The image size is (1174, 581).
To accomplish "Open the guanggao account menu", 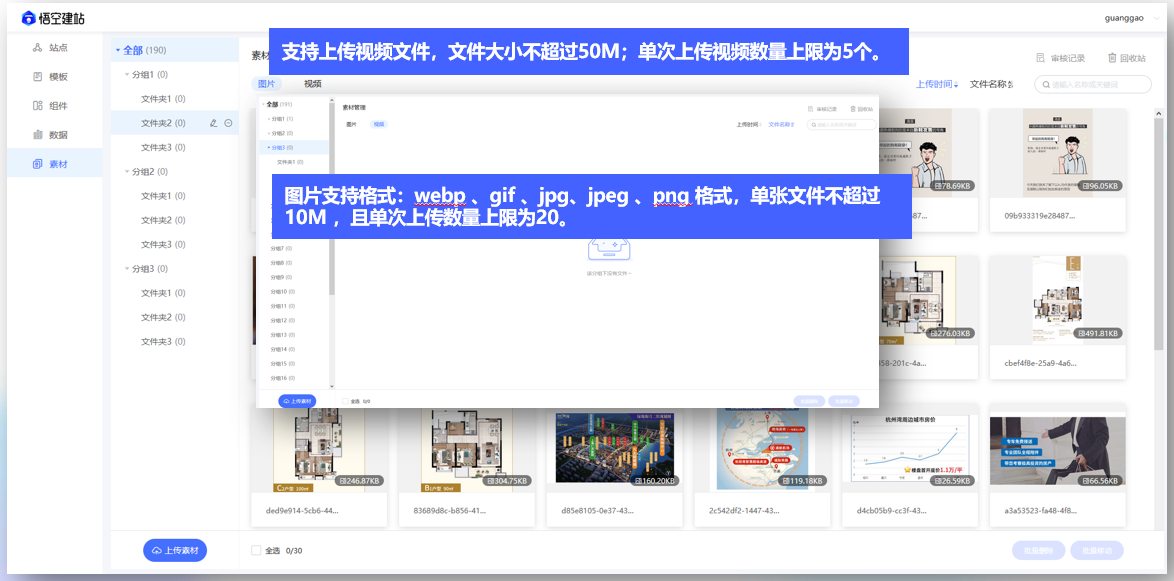I will click(1125, 18).
